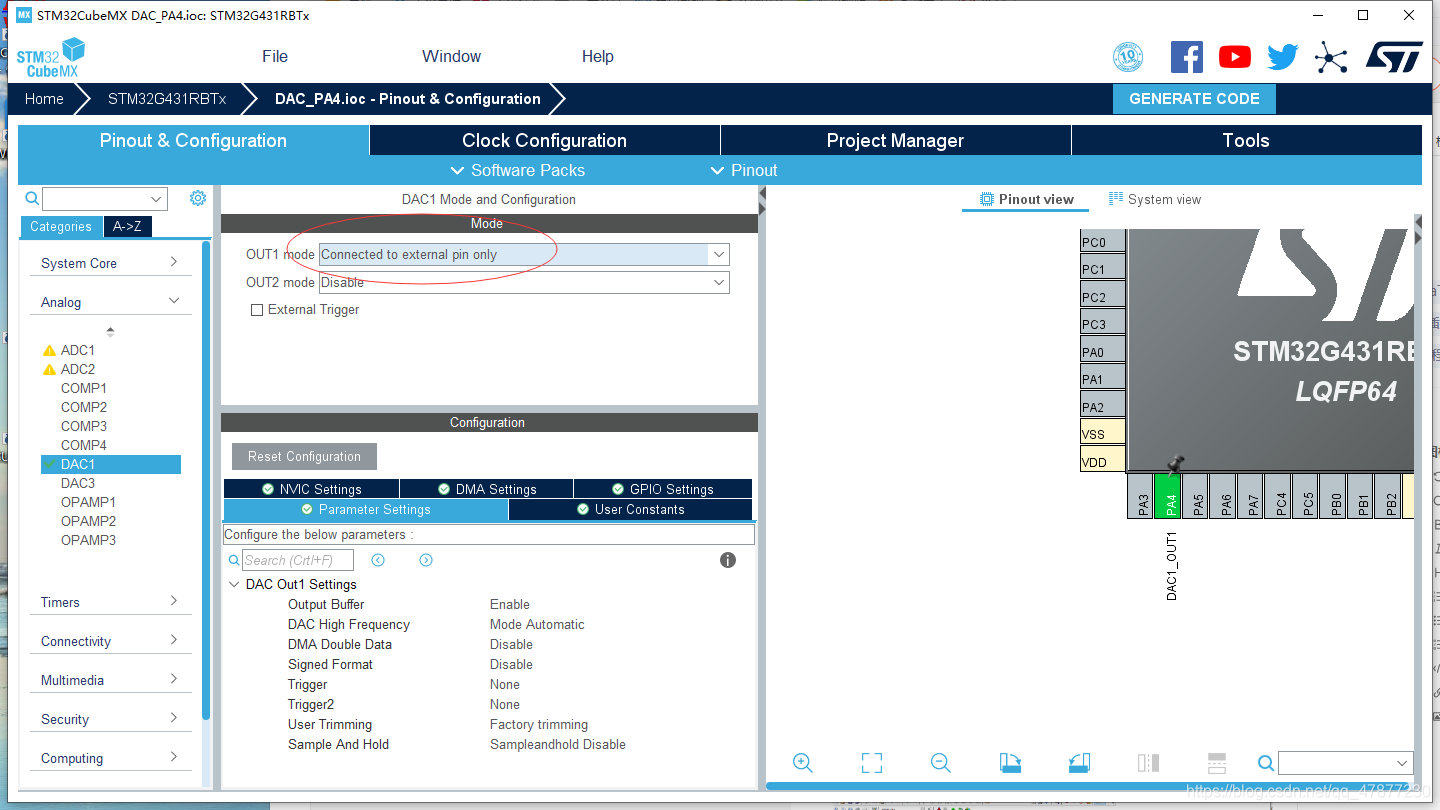Image resolution: width=1440 pixels, height=810 pixels.
Task: Switch to the Project Manager tab
Action: coord(895,141)
